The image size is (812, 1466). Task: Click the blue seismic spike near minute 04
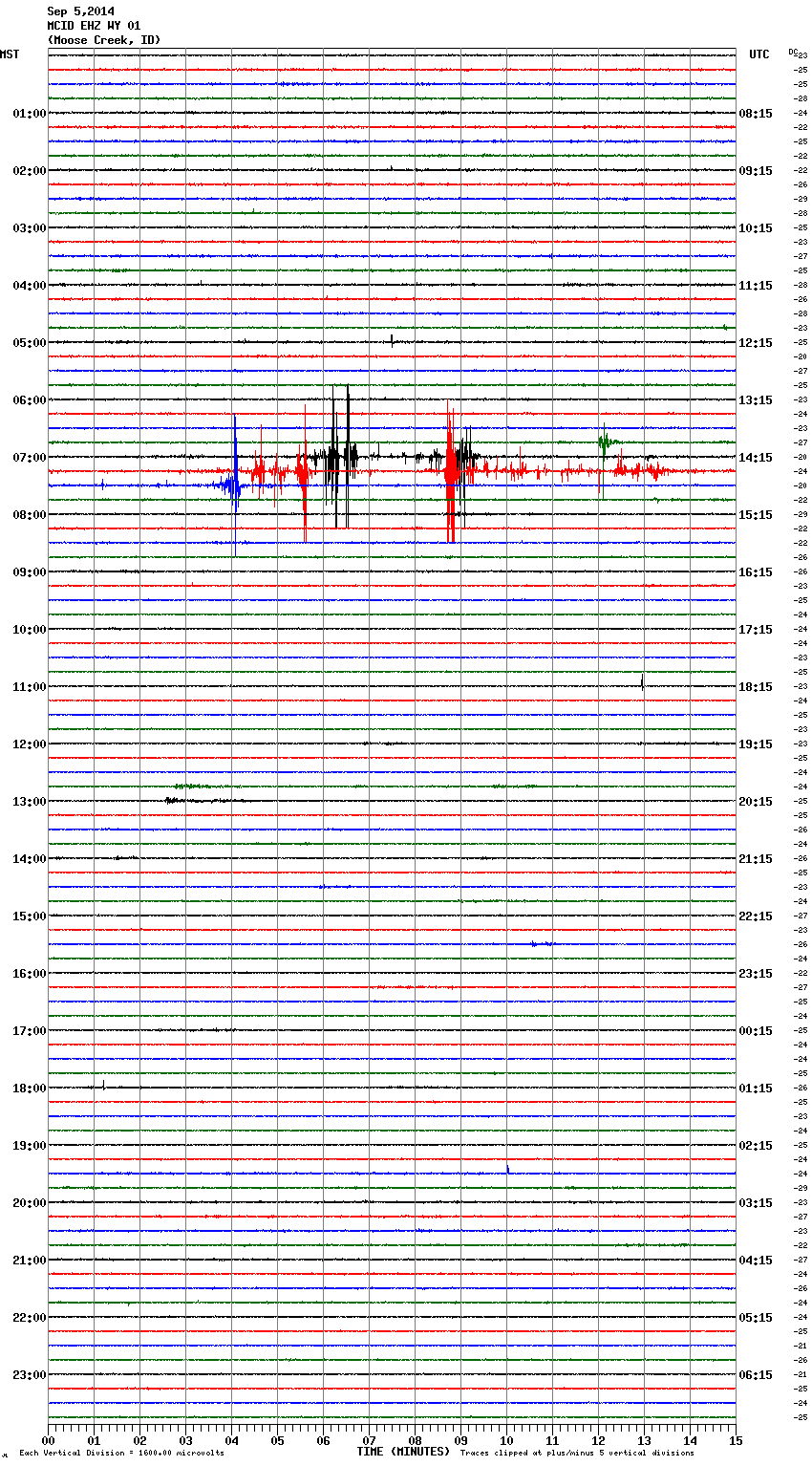[x=235, y=485]
